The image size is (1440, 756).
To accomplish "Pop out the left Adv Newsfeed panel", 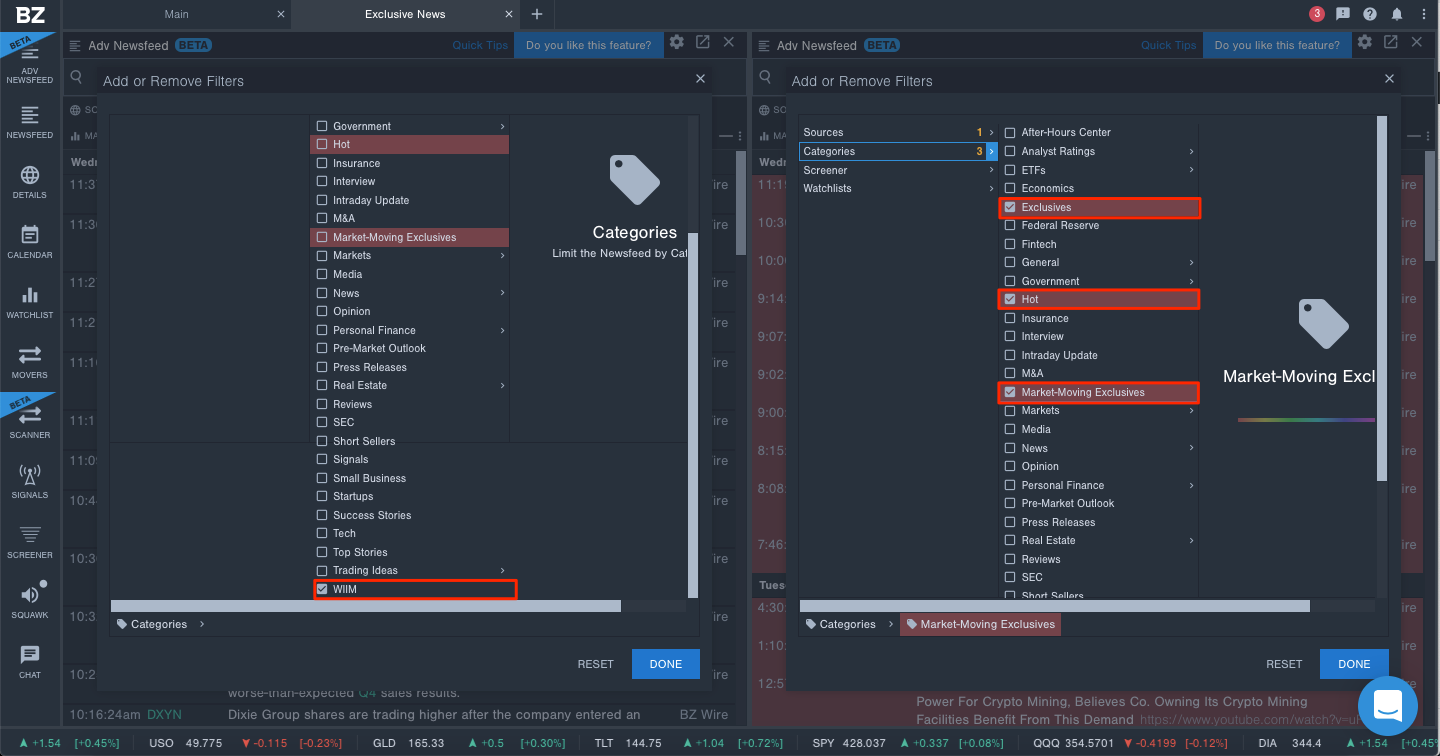I will [x=703, y=42].
